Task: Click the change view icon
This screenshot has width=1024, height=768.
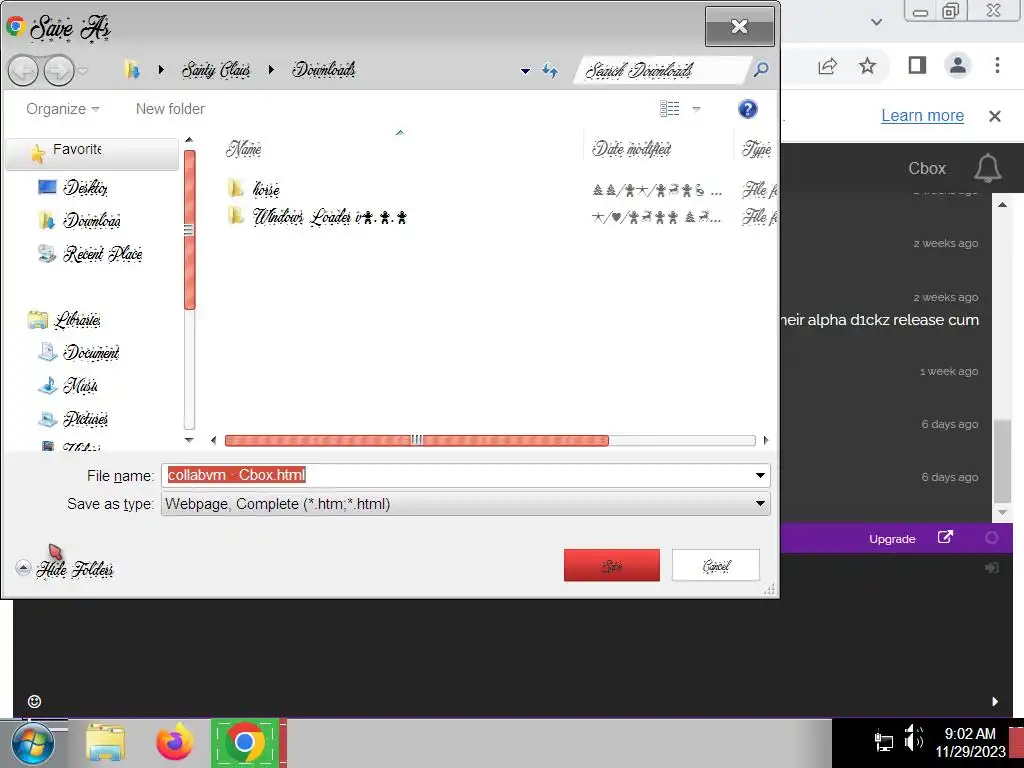Action: pyautogui.click(x=669, y=108)
